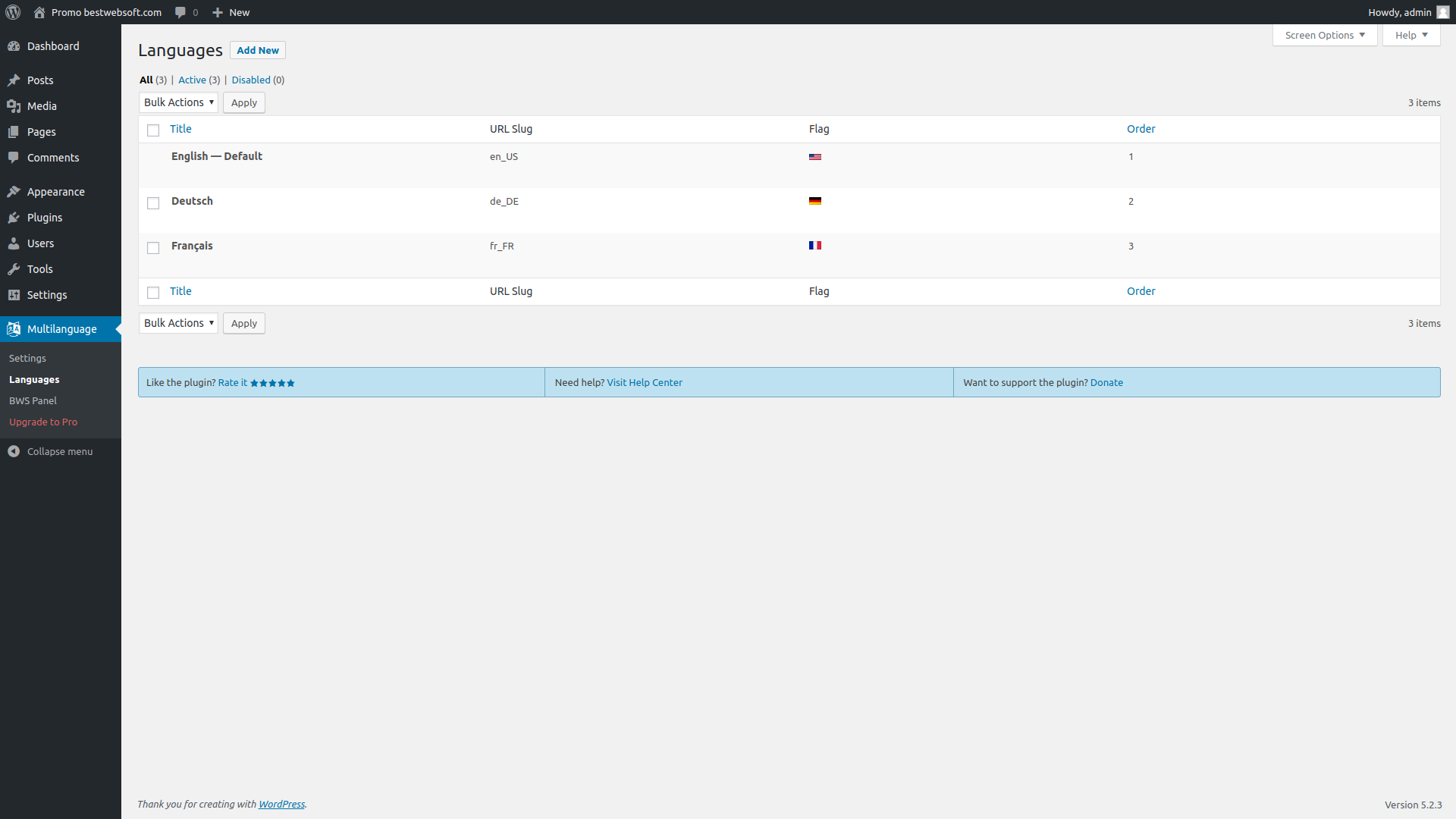Check the Deutsch language checkbox

tap(153, 203)
